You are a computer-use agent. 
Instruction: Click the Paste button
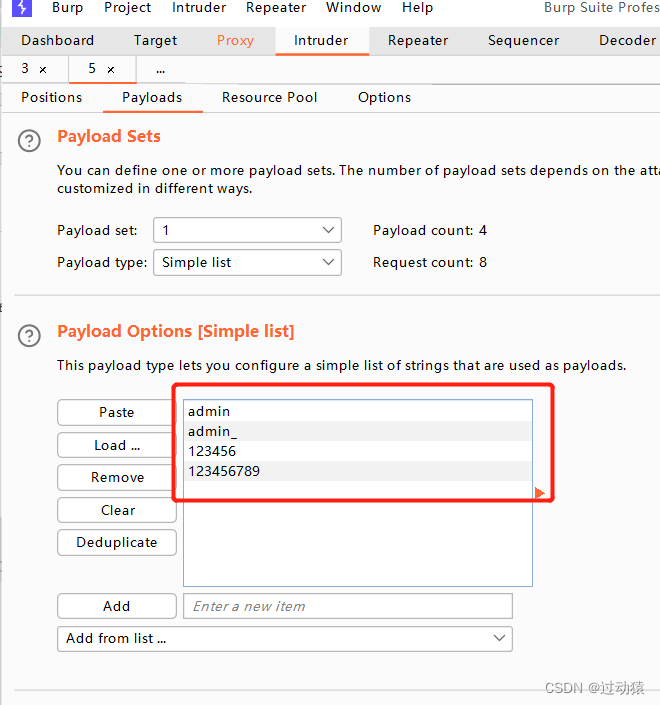tap(117, 412)
